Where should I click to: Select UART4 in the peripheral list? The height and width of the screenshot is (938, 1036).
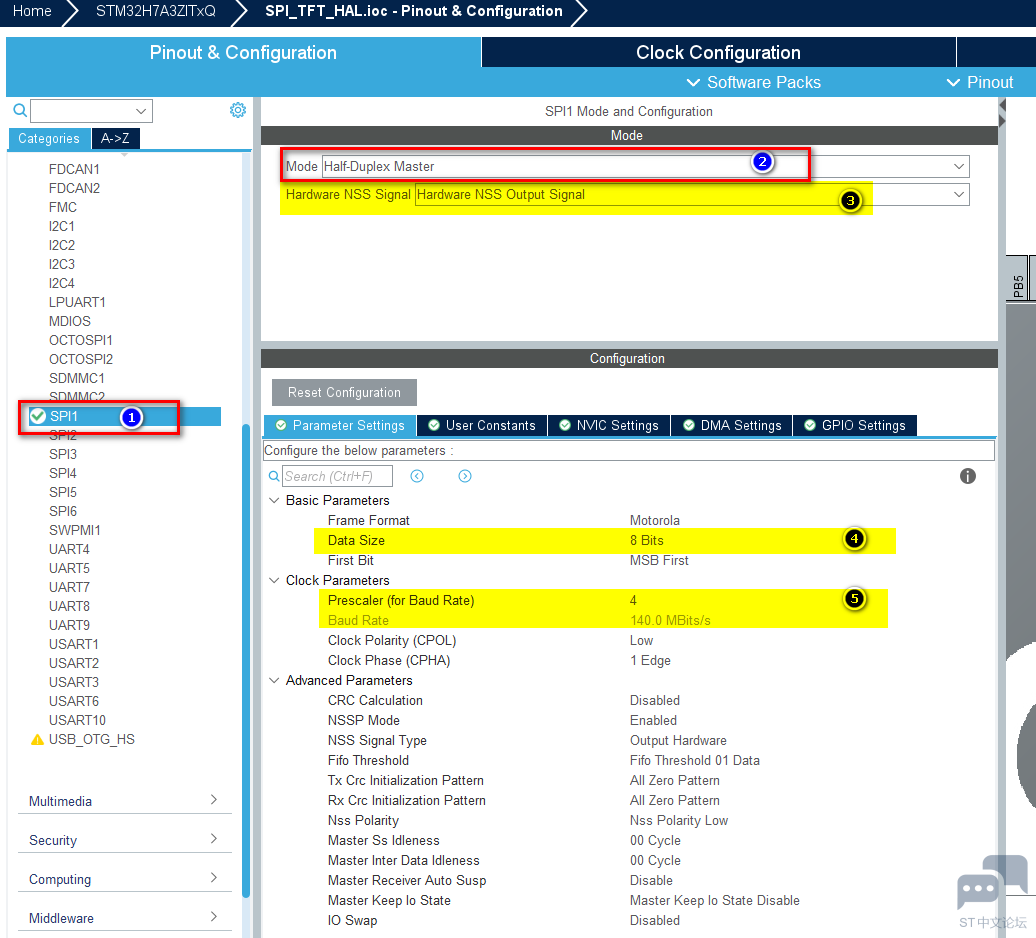[x=69, y=549]
